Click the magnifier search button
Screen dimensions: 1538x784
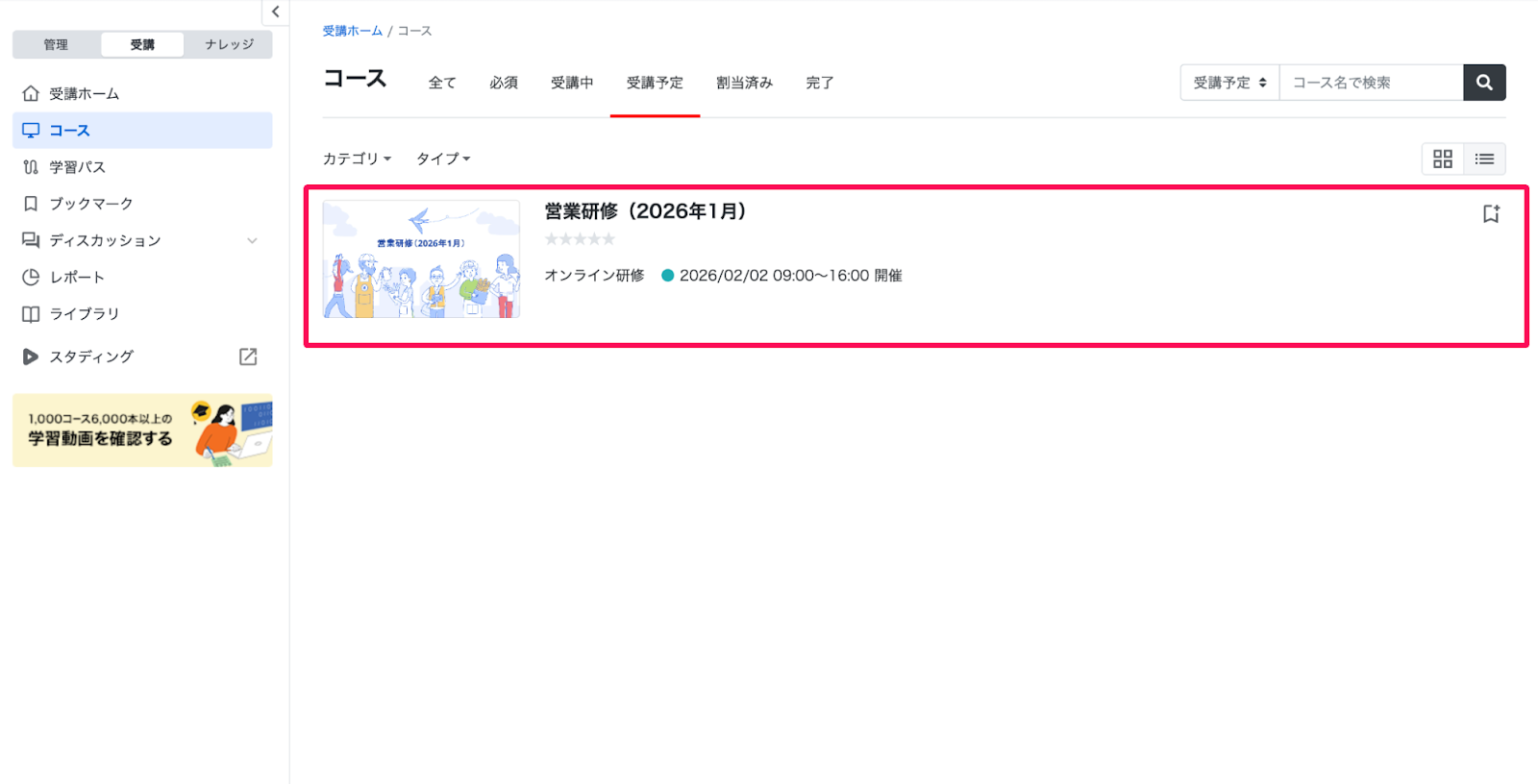[1484, 83]
